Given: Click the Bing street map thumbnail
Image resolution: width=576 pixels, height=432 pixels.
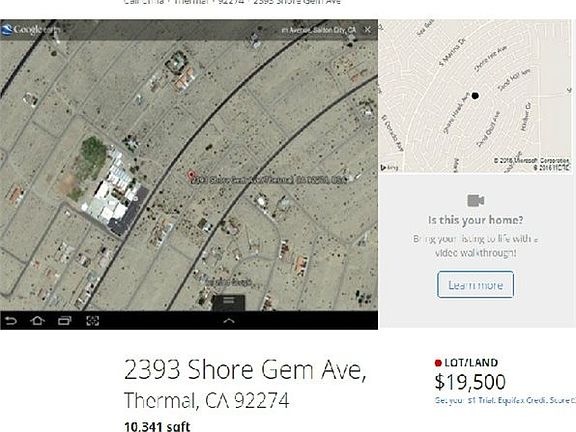Looking at the screenshot, I should click(475, 96).
